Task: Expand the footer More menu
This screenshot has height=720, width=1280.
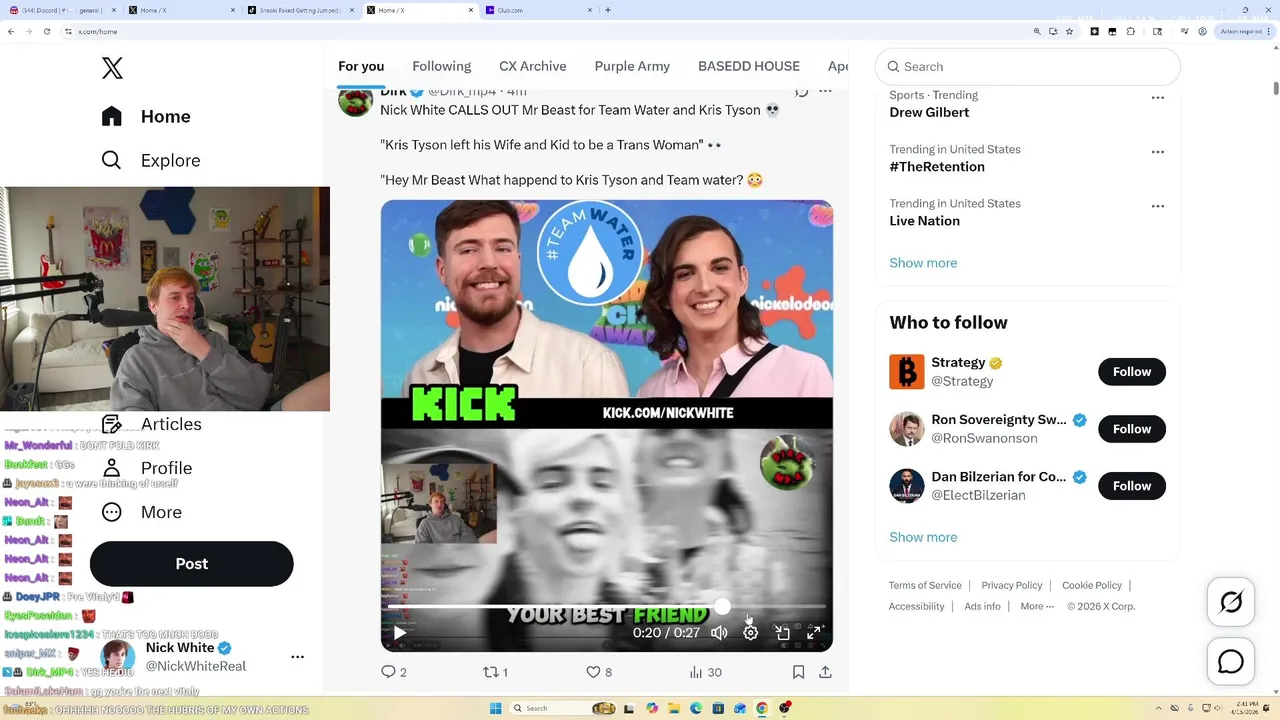Action: [x=1036, y=606]
